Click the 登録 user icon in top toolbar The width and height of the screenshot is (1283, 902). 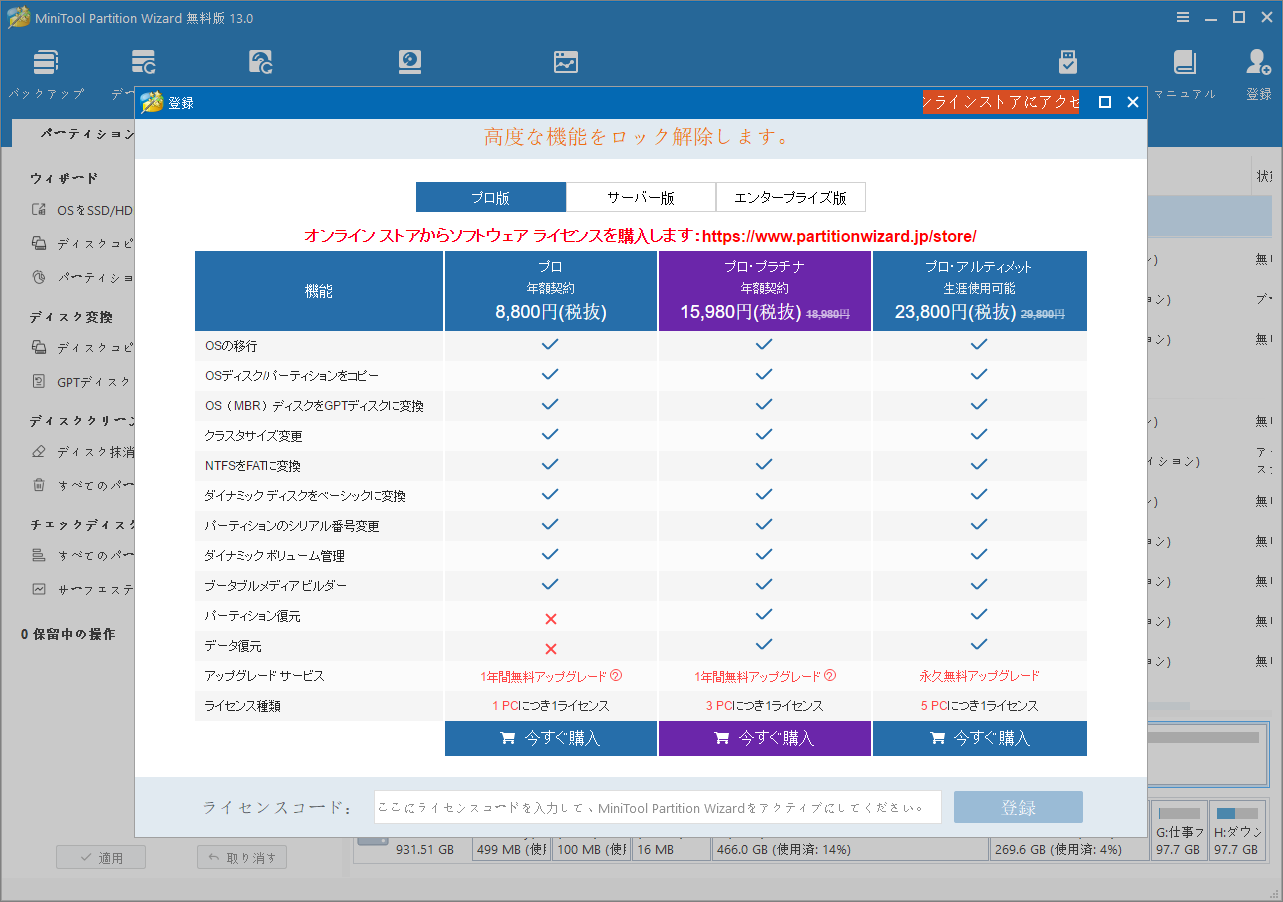[1258, 63]
